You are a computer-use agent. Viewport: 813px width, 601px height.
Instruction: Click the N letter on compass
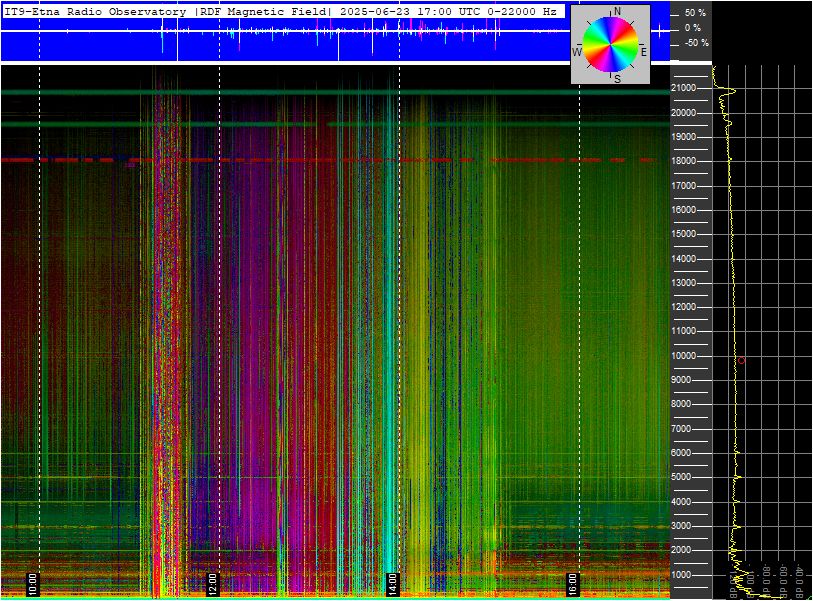point(617,11)
